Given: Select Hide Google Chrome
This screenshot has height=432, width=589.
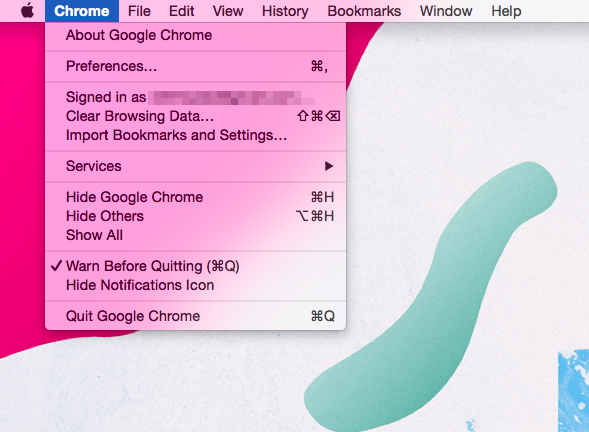Looking at the screenshot, I should click(x=195, y=197).
